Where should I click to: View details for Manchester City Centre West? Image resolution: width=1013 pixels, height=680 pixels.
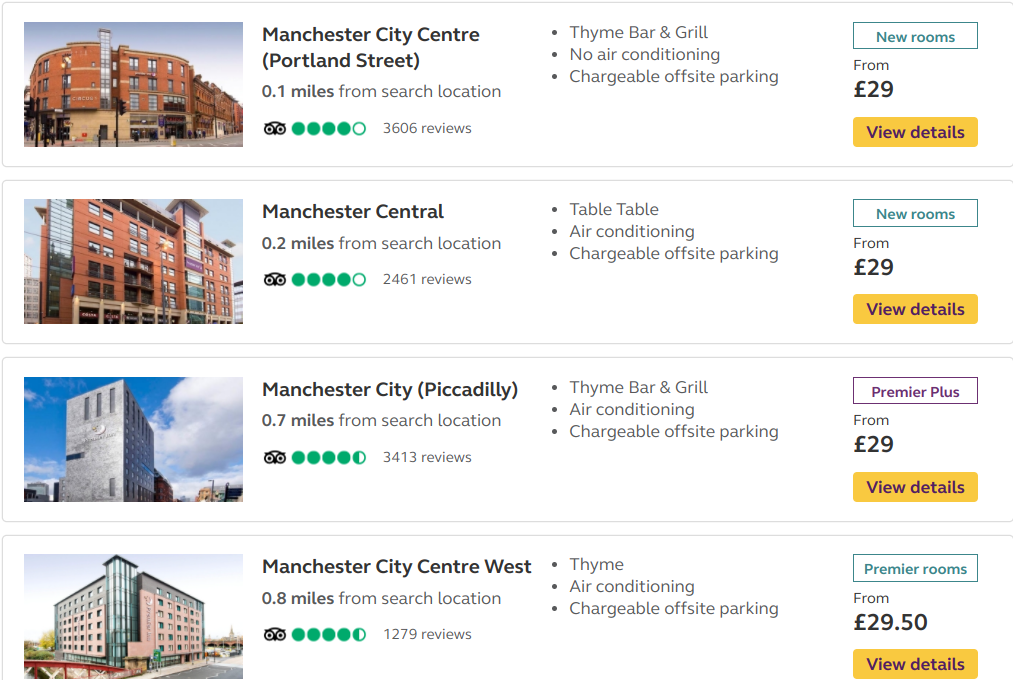915,664
